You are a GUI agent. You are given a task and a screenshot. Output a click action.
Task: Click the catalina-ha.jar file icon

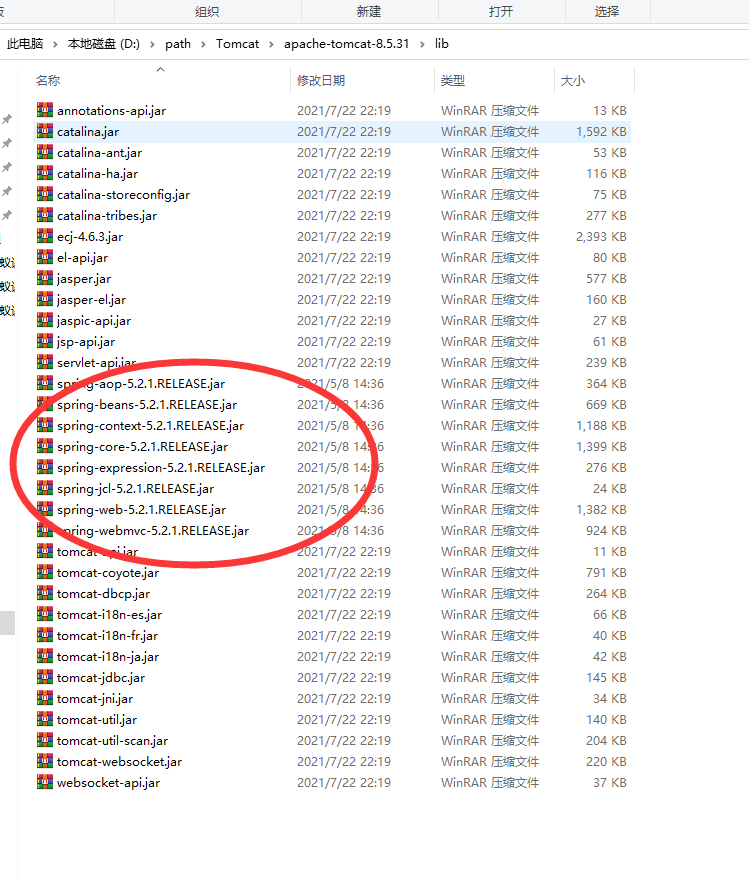45,173
